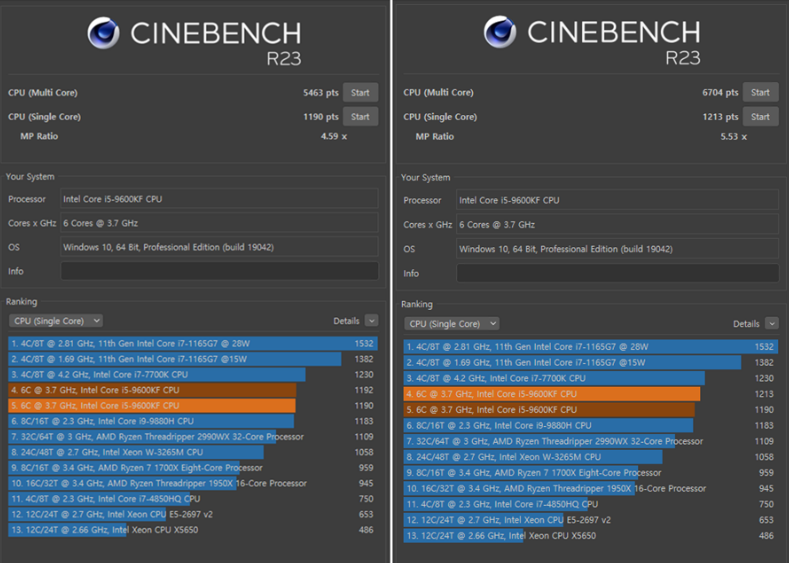This screenshot has width=789, height=563.
Task: Select i7-1165G7 @ 28W row in left ranking
Action: point(193,344)
